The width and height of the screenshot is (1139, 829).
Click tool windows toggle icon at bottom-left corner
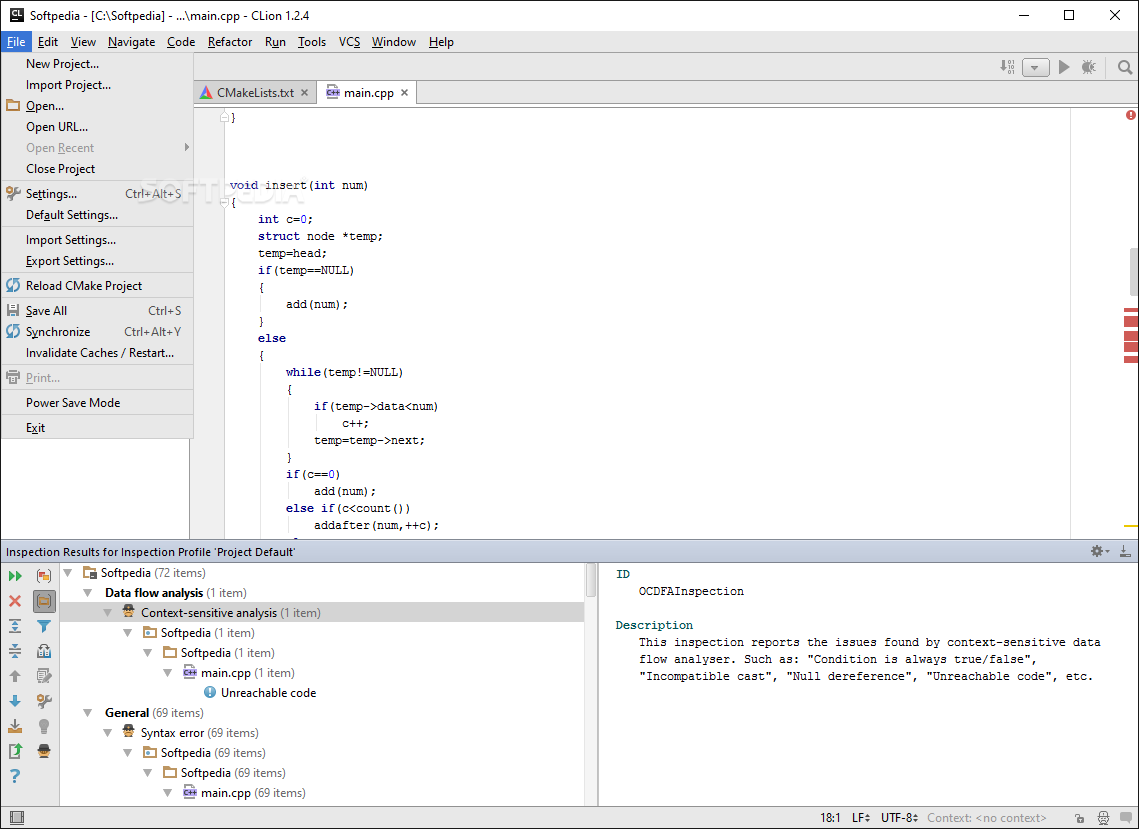pyautogui.click(x=15, y=818)
